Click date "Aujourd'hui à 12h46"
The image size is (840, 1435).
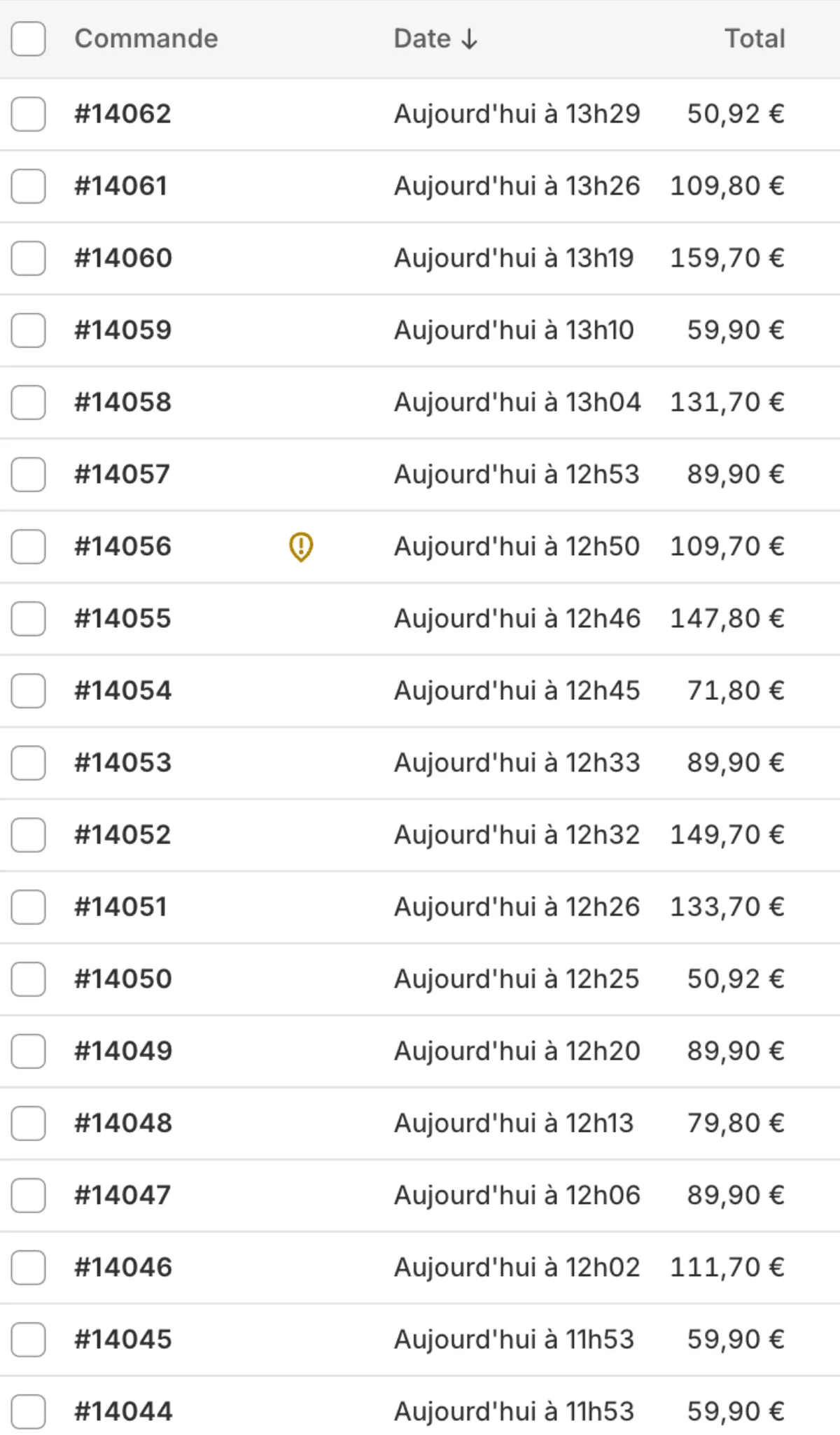coord(517,619)
